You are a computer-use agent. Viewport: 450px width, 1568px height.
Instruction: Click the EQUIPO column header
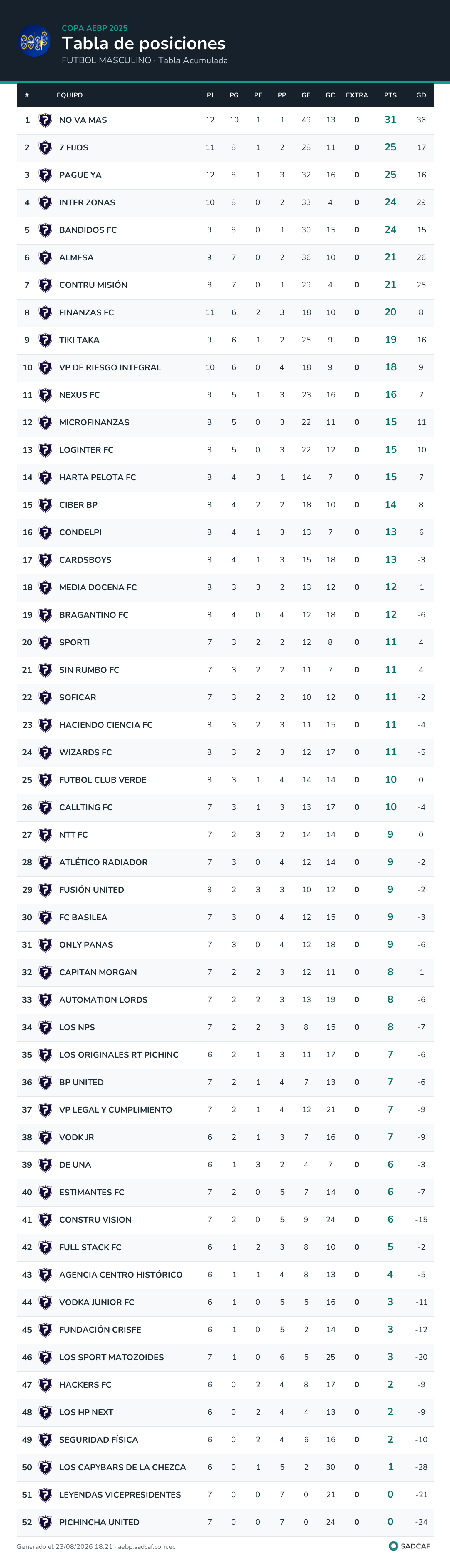[x=70, y=95]
